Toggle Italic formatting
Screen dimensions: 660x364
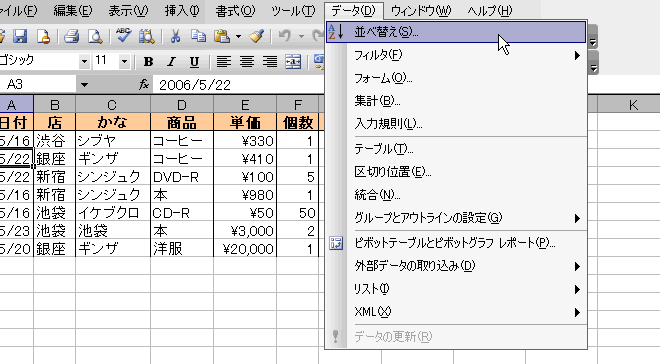pyautogui.click(x=171, y=62)
